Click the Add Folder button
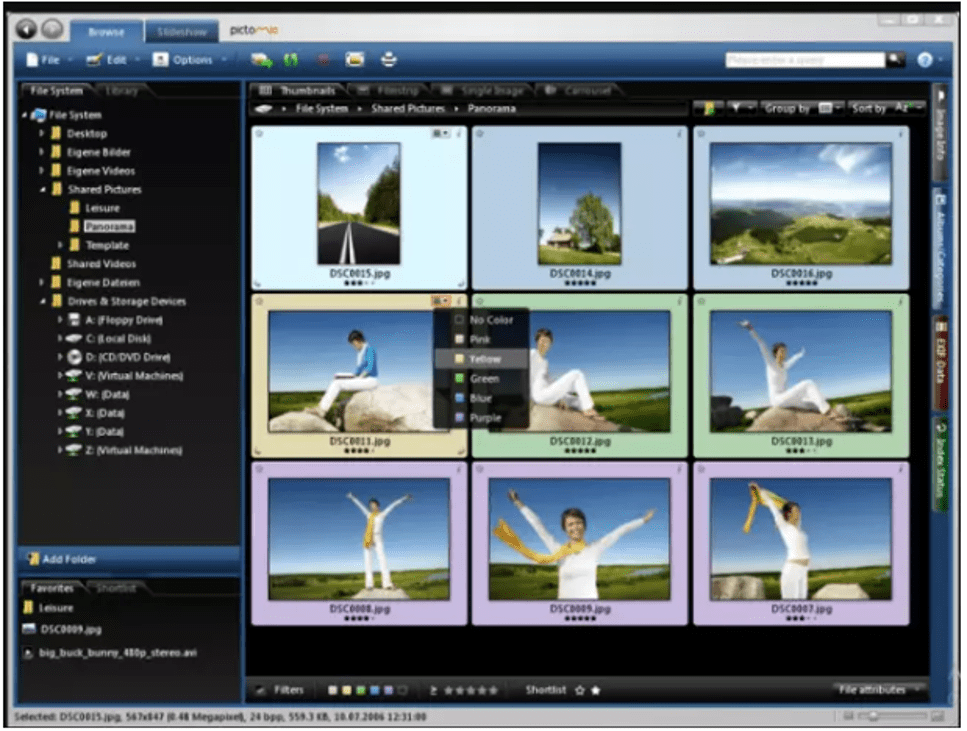Viewport: 967px width, 731px height. click(70, 559)
